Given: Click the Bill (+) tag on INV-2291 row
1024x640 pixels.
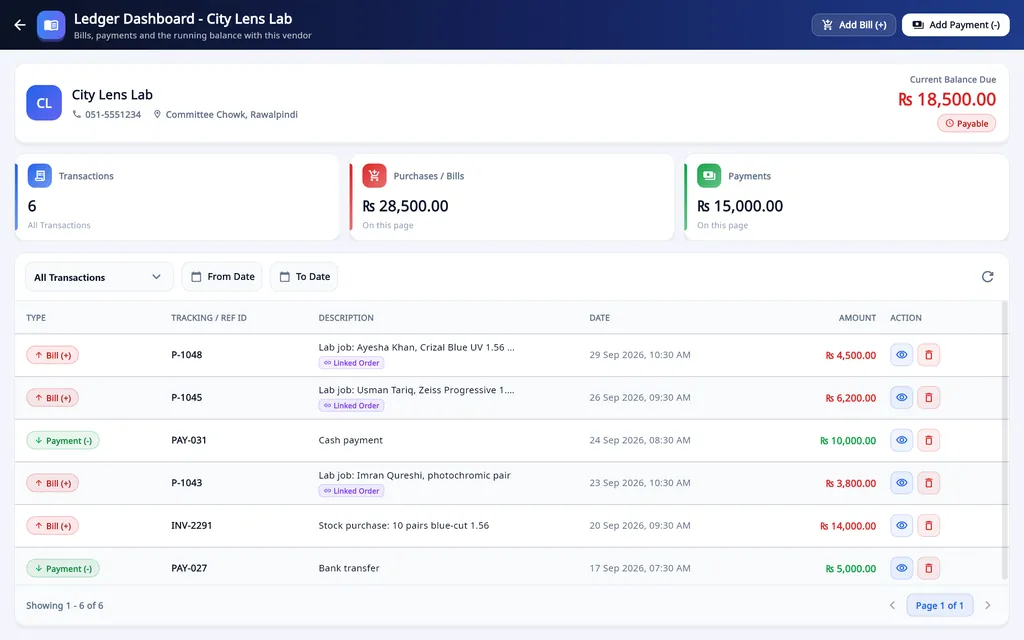Looking at the screenshot, I should pos(52,526).
